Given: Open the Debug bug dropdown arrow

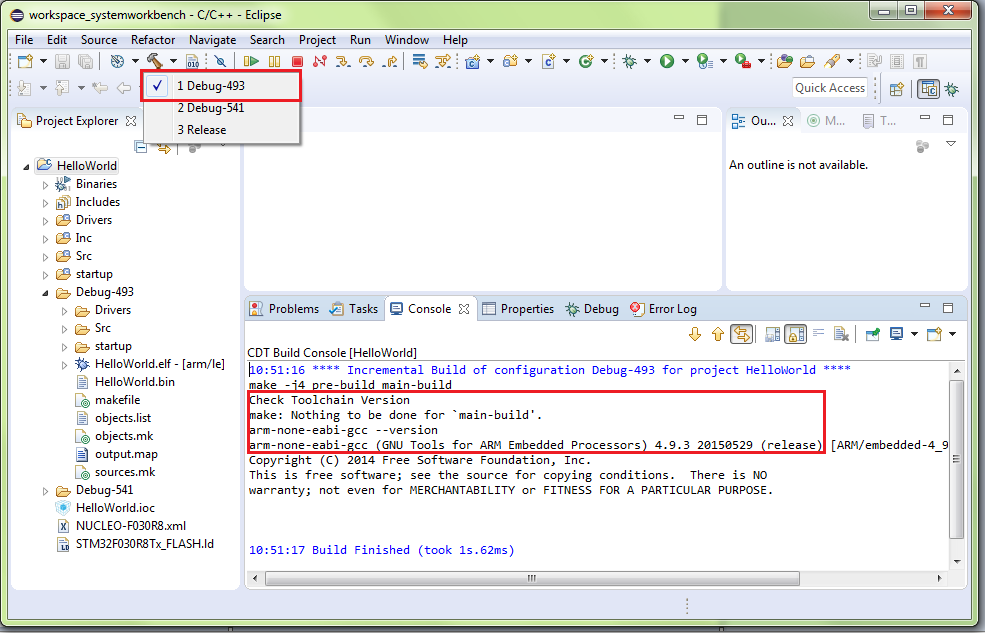Looking at the screenshot, I should click(x=647, y=61).
